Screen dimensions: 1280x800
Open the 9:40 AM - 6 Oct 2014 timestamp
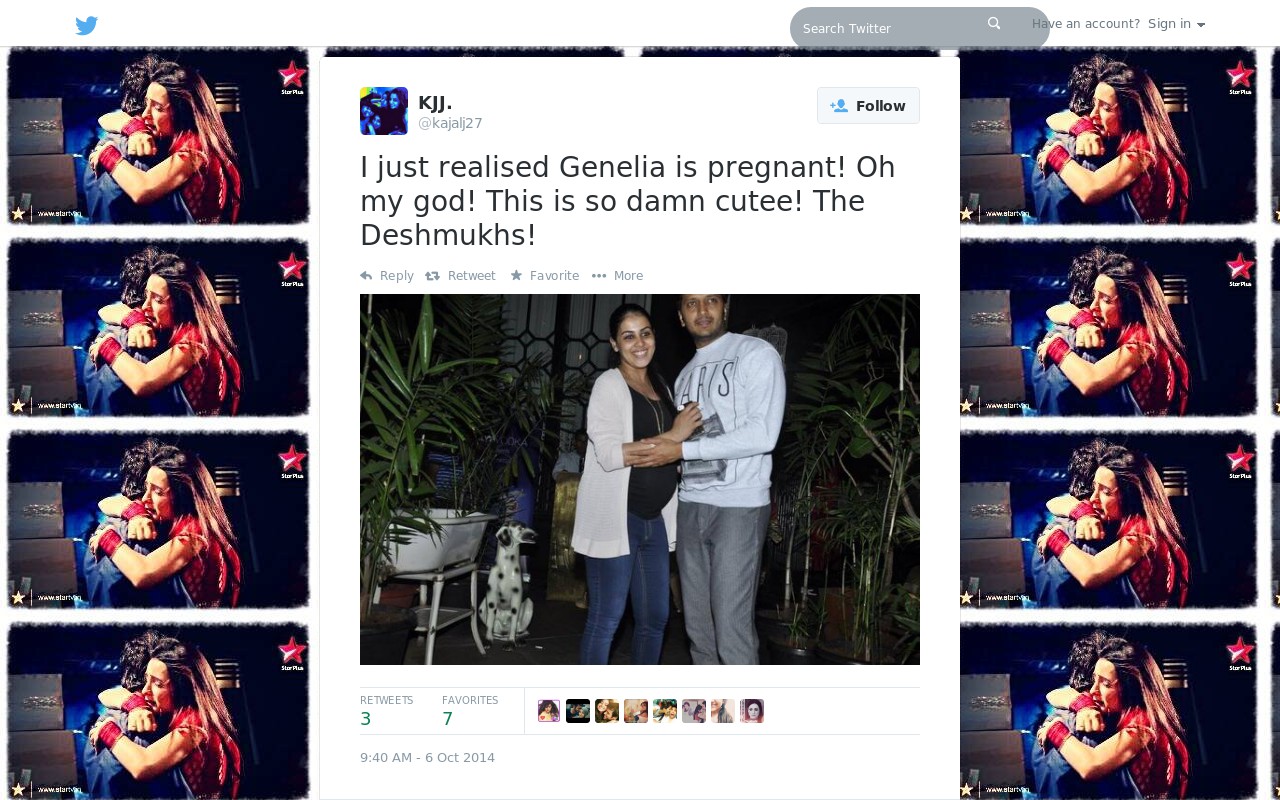coord(427,757)
